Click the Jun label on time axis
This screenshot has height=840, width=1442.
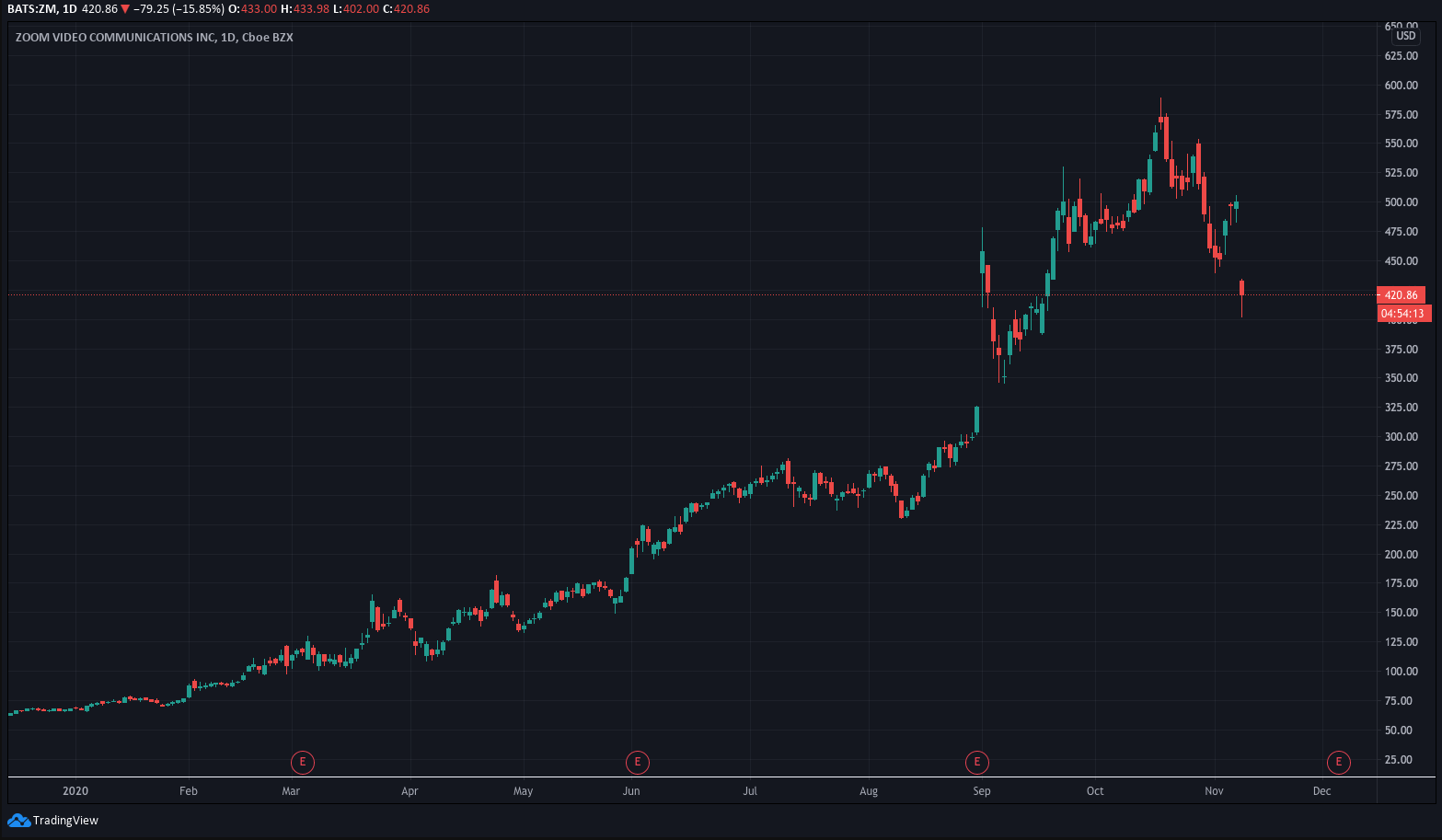click(x=631, y=791)
